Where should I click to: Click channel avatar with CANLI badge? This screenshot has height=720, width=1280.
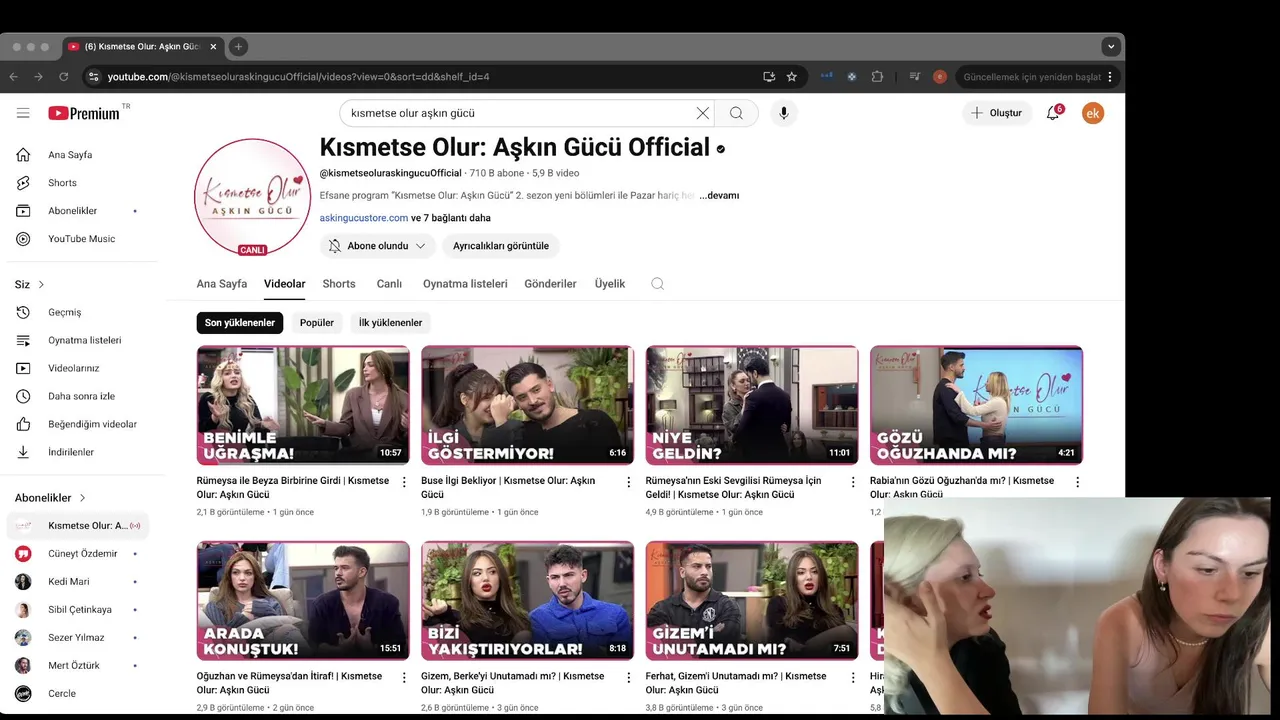coord(252,198)
